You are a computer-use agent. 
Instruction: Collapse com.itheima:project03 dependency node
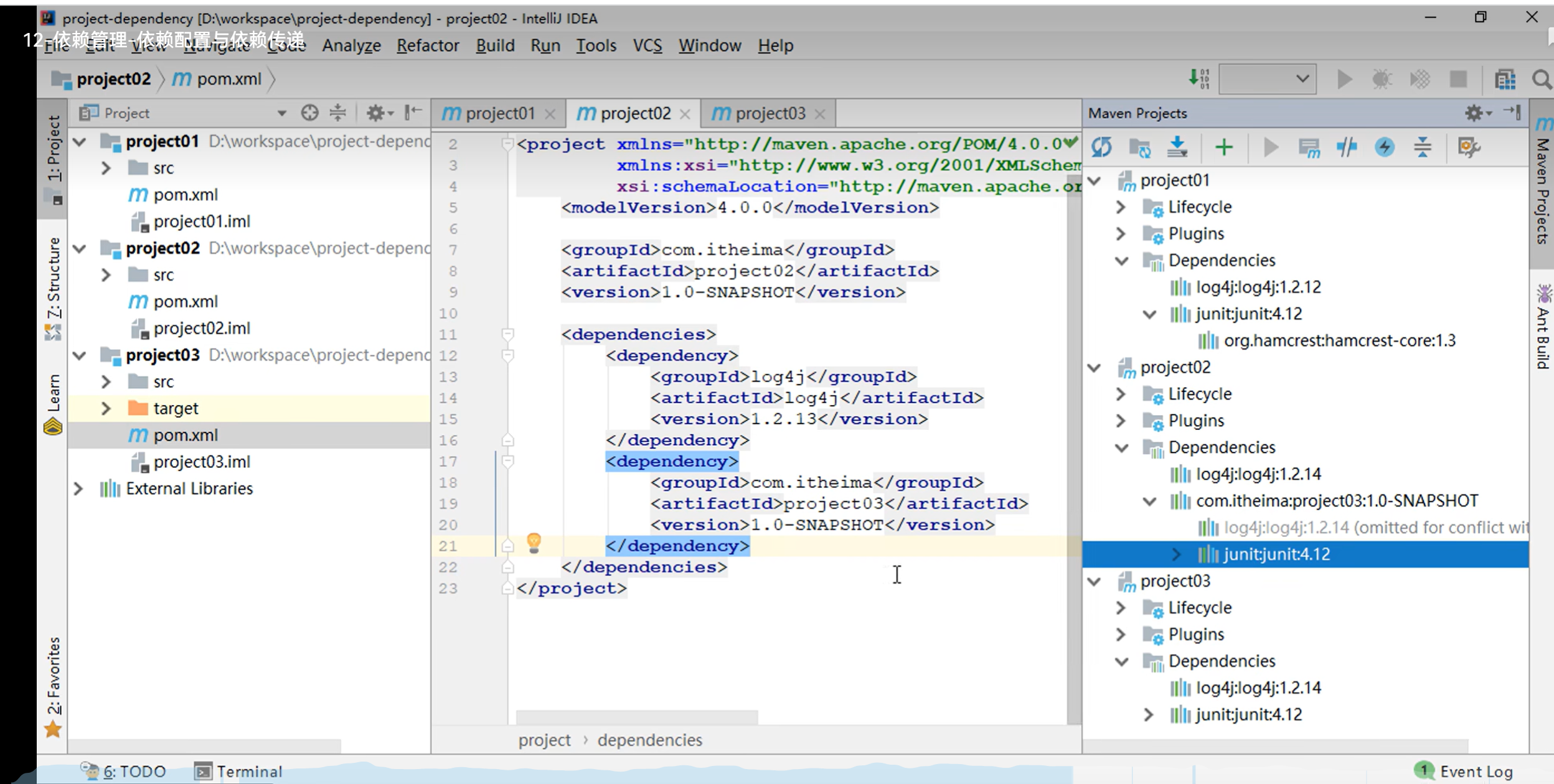click(x=1149, y=501)
